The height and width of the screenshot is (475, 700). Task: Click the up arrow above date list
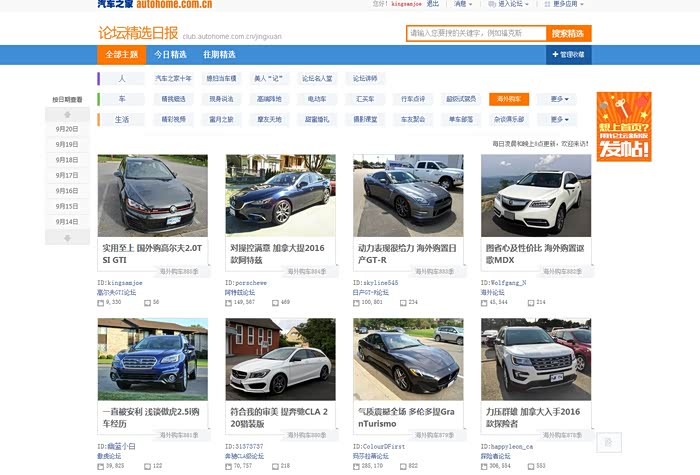pos(67,114)
